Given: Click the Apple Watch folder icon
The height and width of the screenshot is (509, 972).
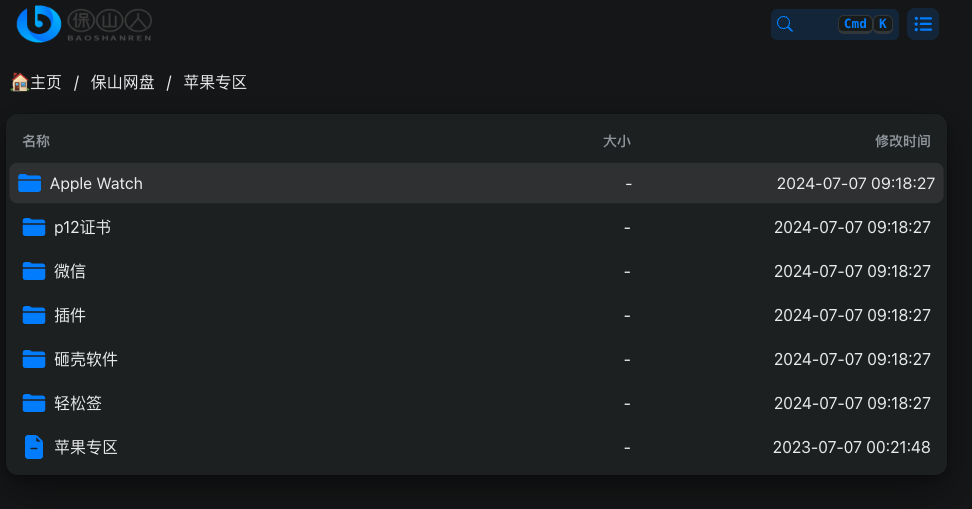Looking at the screenshot, I should pyautogui.click(x=29, y=184).
